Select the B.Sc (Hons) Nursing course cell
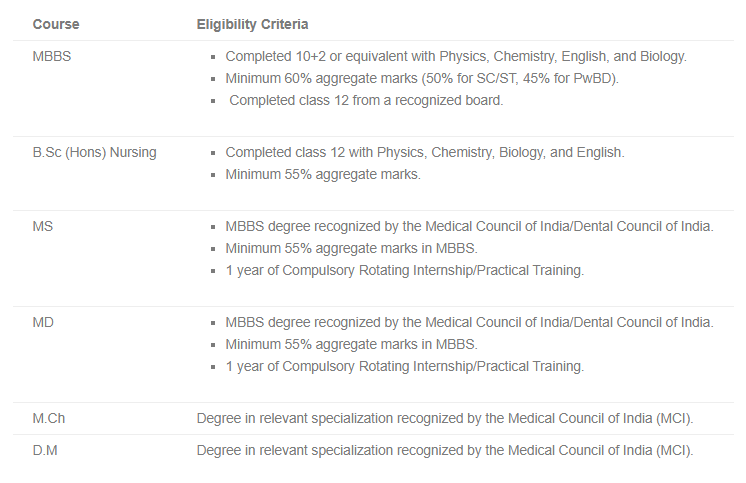The image size is (746, 483). point(94,152)
